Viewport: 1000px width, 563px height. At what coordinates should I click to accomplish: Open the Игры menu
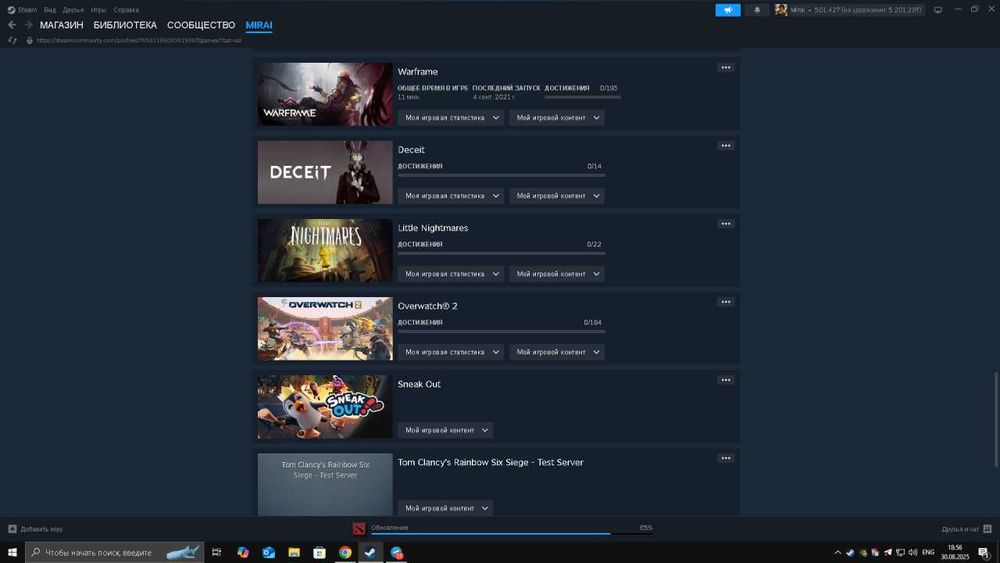(98, 10)
